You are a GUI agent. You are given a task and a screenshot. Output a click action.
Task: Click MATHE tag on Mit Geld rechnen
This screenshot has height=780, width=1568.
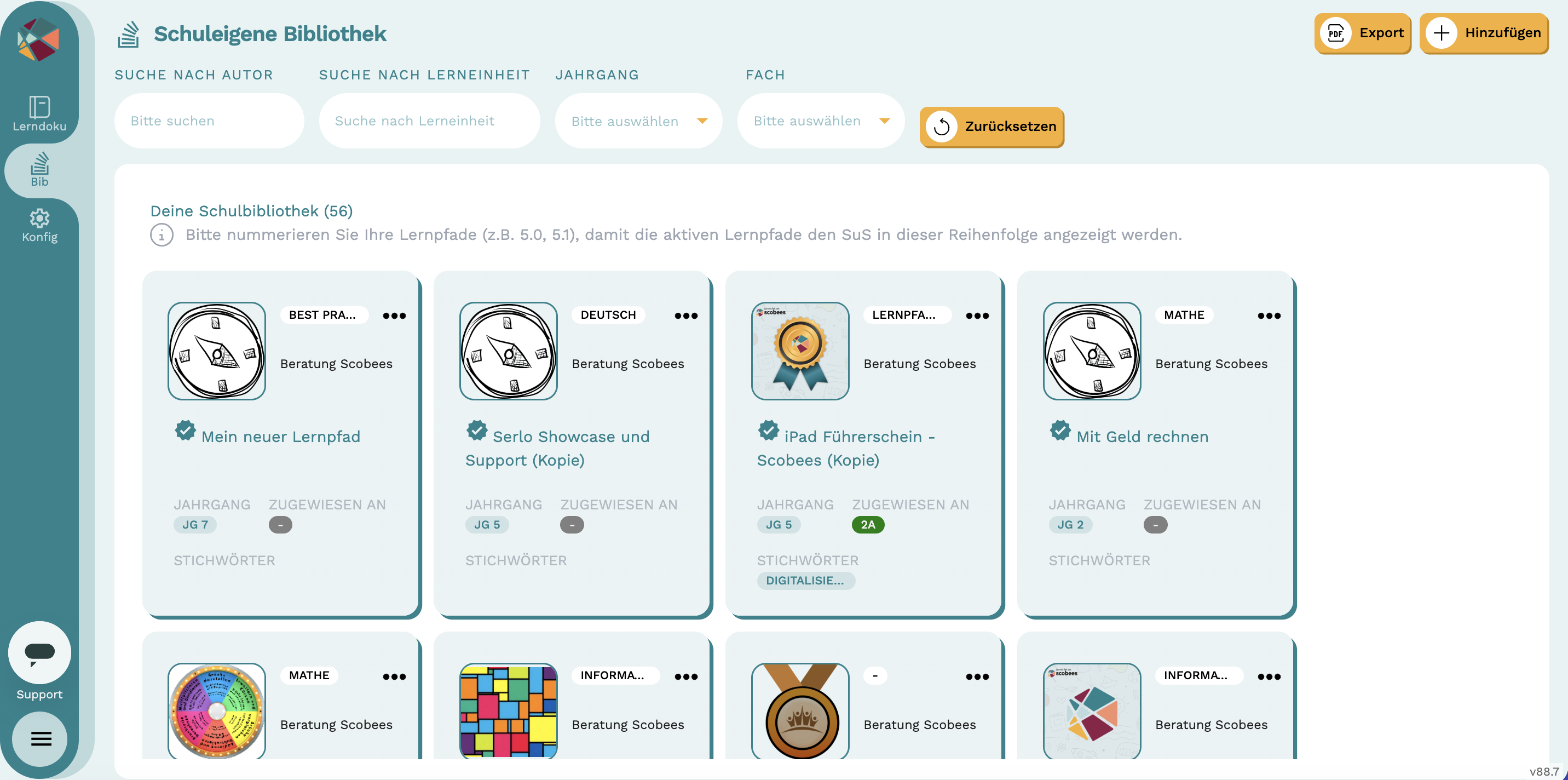point(1184,315)
